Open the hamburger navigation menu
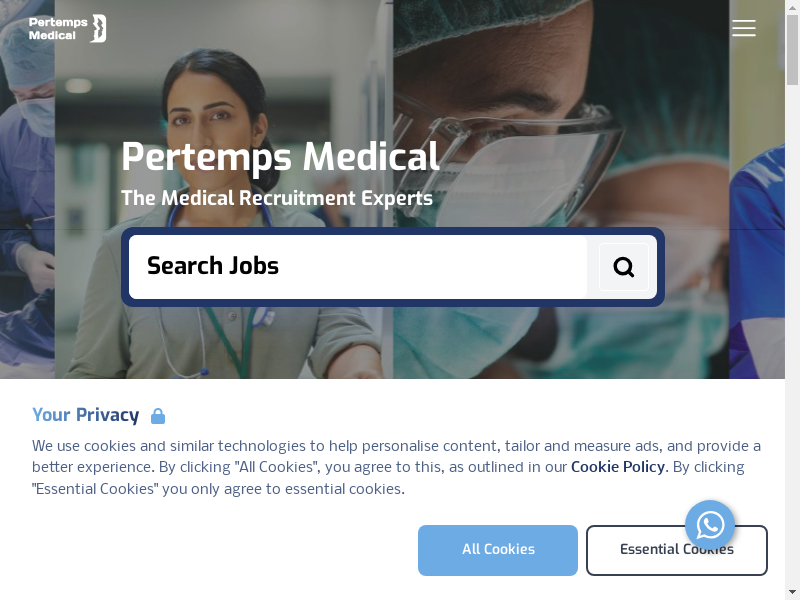The image size is (800, 600). (743, 28)
